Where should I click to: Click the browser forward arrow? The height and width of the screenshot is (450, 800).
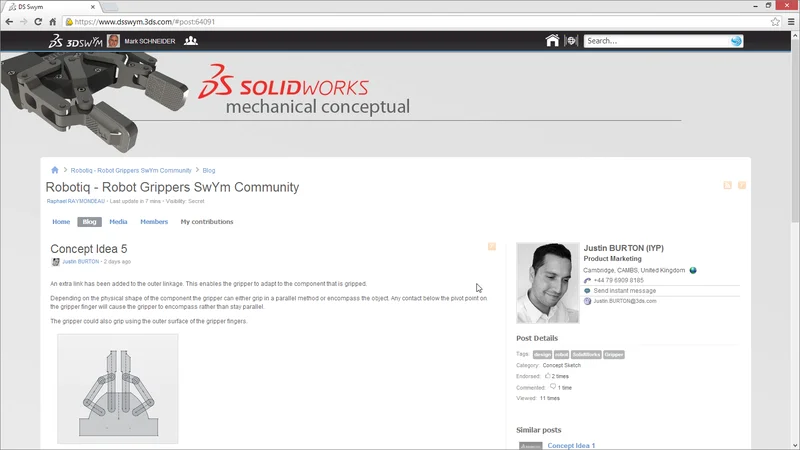tap(23, 21)
